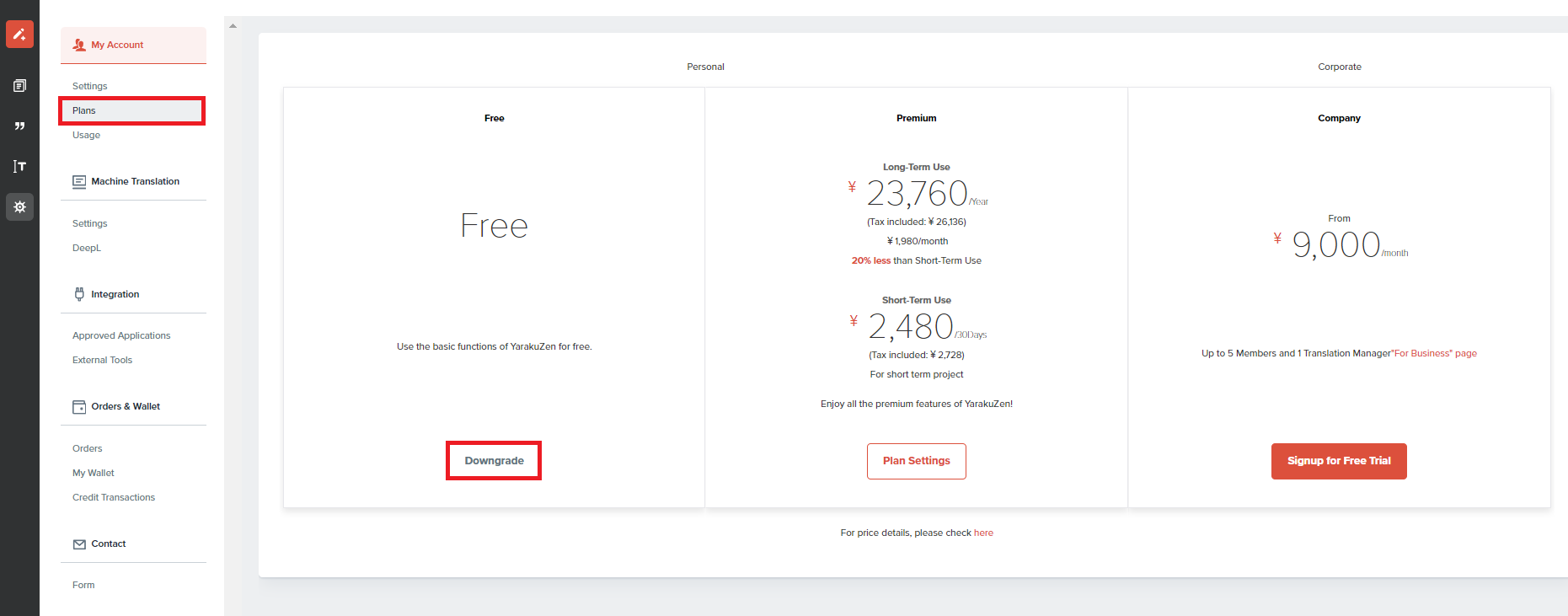
Task: Open the red pencil translation editor icon
Action: 19,35
